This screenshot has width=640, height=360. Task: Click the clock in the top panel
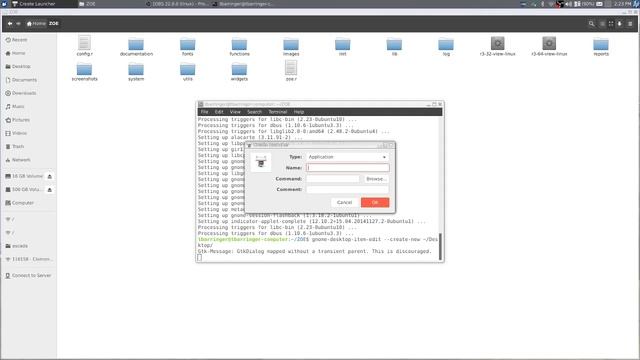point(622,4)
